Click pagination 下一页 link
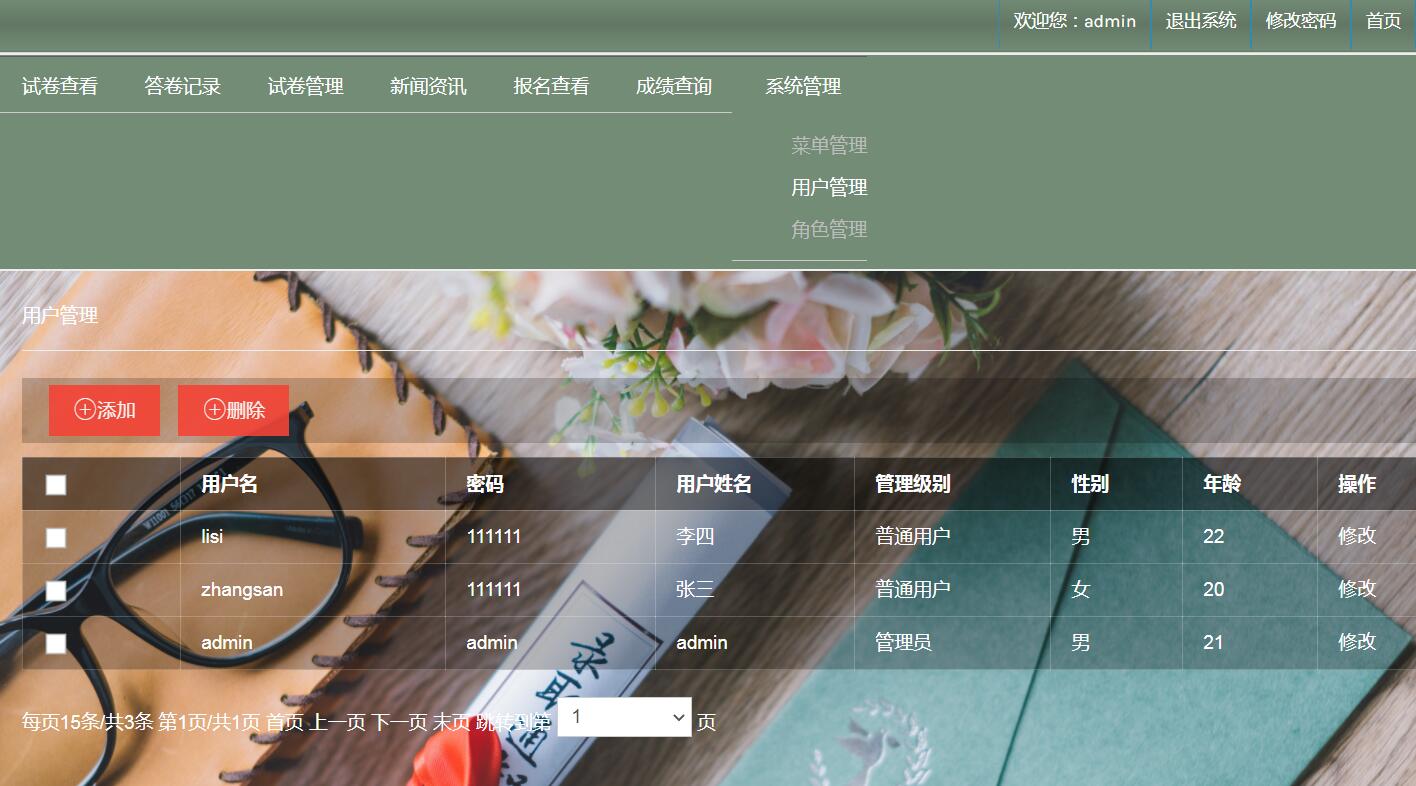The height and width of the screenshot is (786, 1416). click(x=399, y=722)
